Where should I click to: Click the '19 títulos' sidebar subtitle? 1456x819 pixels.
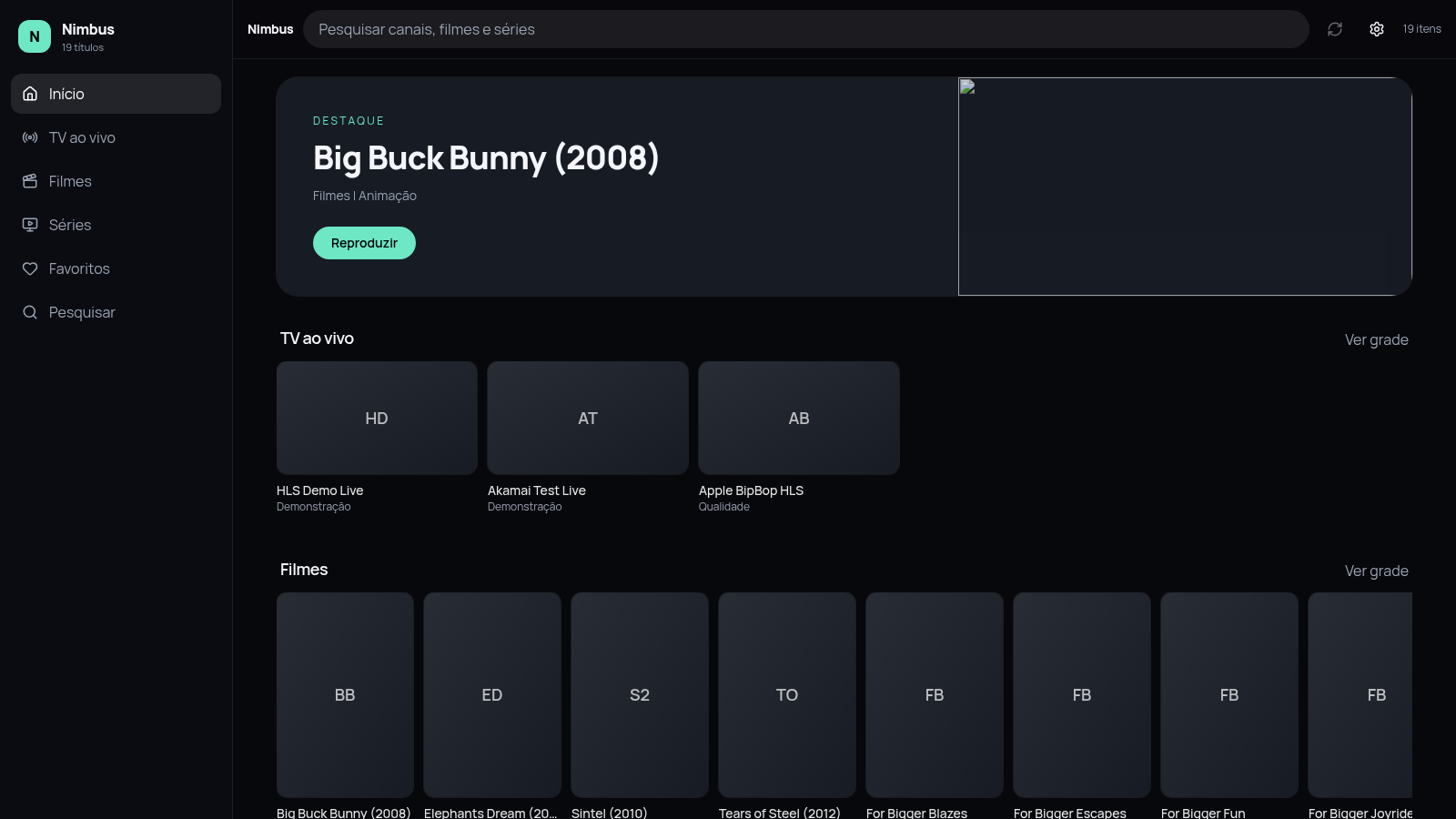tap(83, 47)
